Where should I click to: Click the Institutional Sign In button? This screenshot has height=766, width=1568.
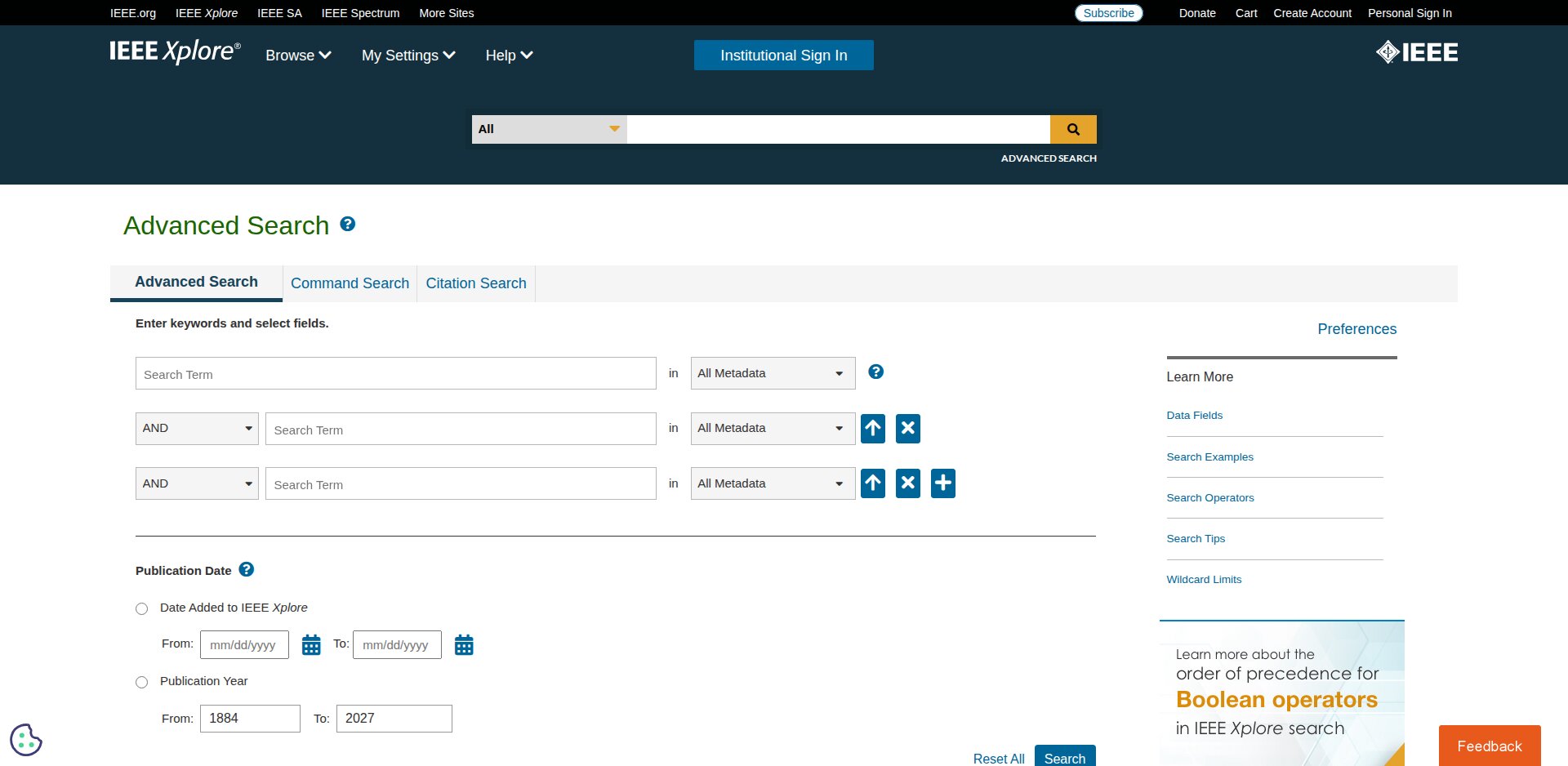click(784, 56)
